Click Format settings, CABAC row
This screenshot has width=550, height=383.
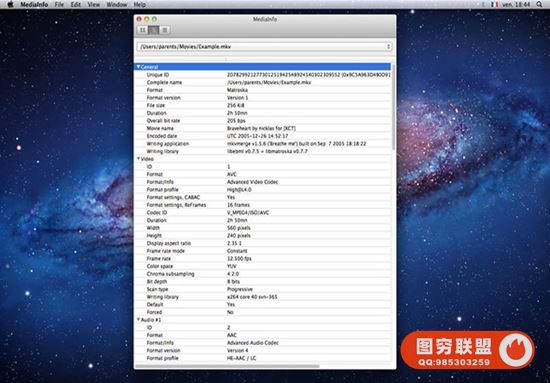point(262,197)
